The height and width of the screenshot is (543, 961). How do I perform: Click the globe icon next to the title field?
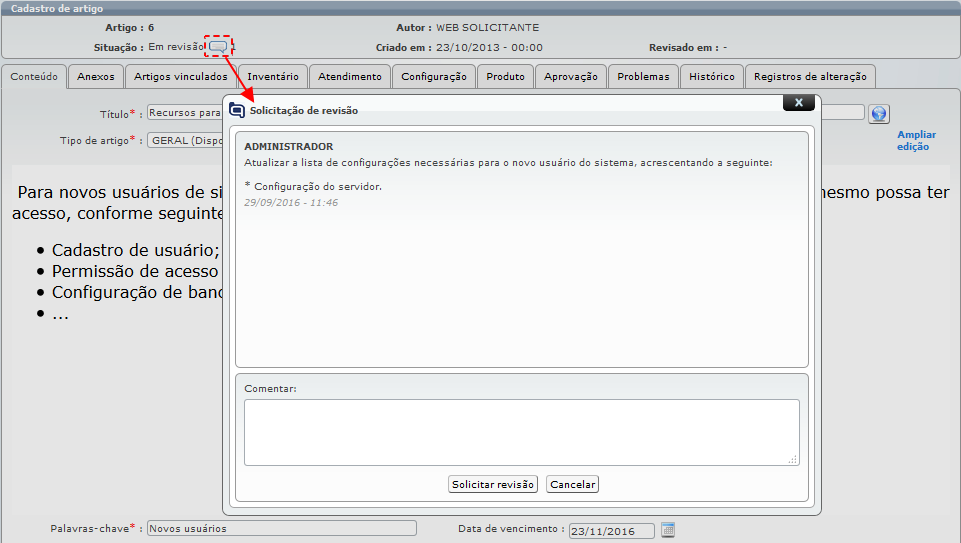(879, 114)
